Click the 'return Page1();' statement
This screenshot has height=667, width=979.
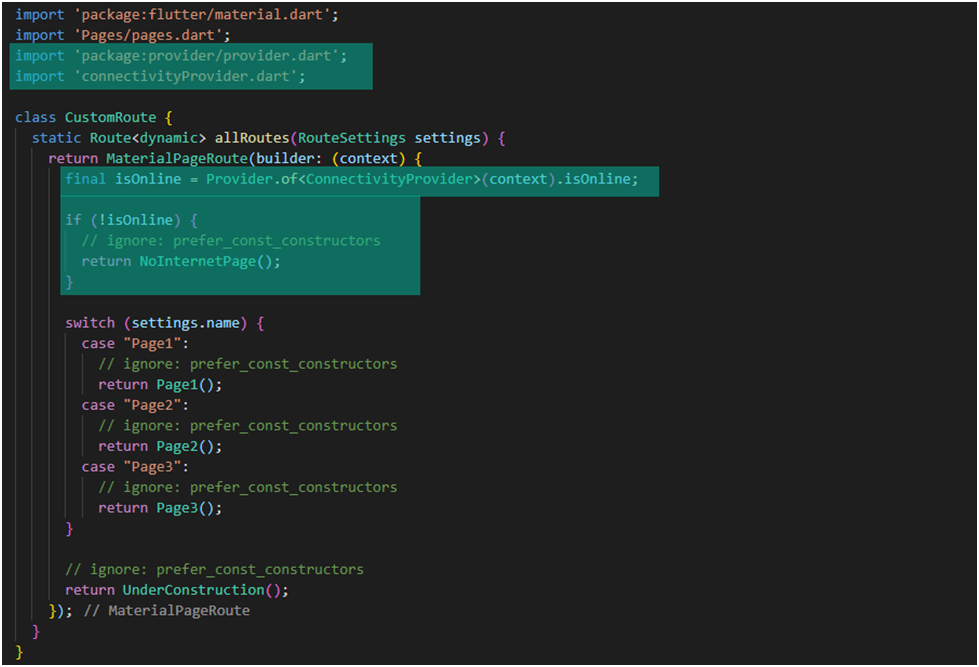point(160,385)
